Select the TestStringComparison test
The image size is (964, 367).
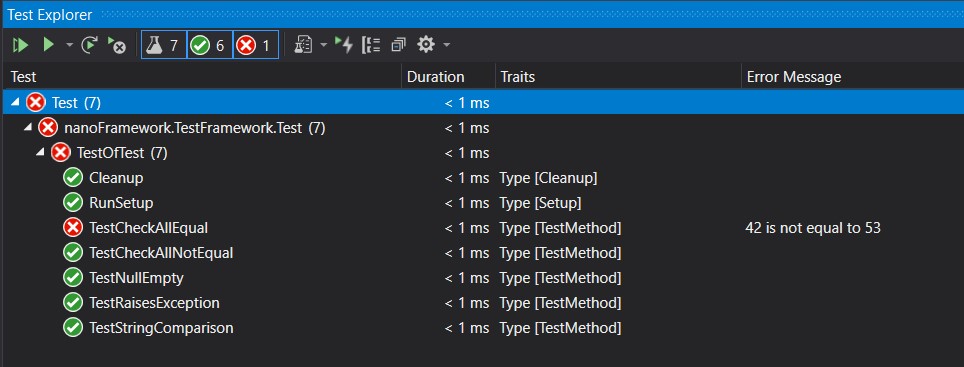(482, 328)
